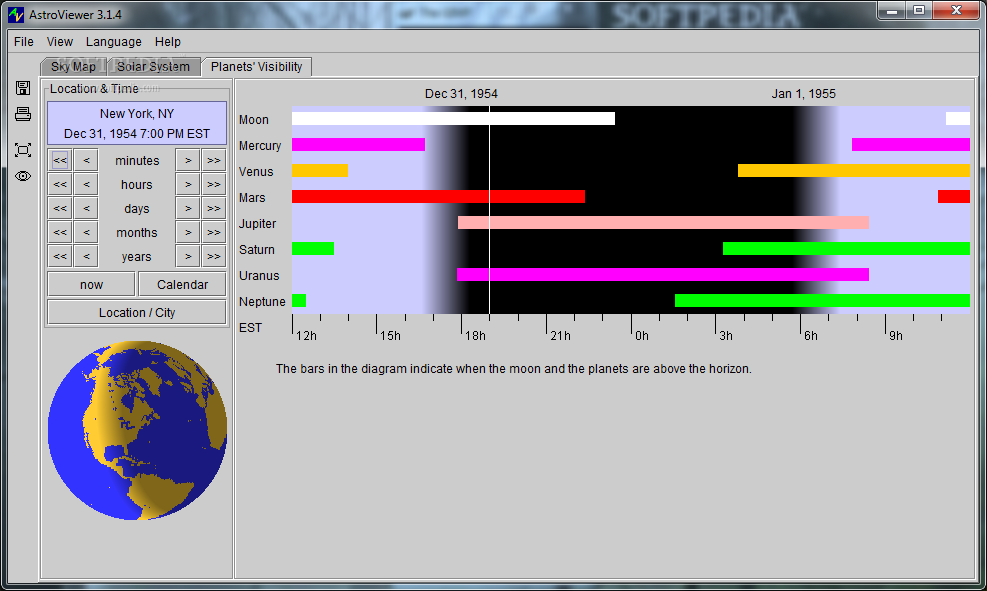
Task: Step forward one year with > button
Action: [x=188, y=256]
